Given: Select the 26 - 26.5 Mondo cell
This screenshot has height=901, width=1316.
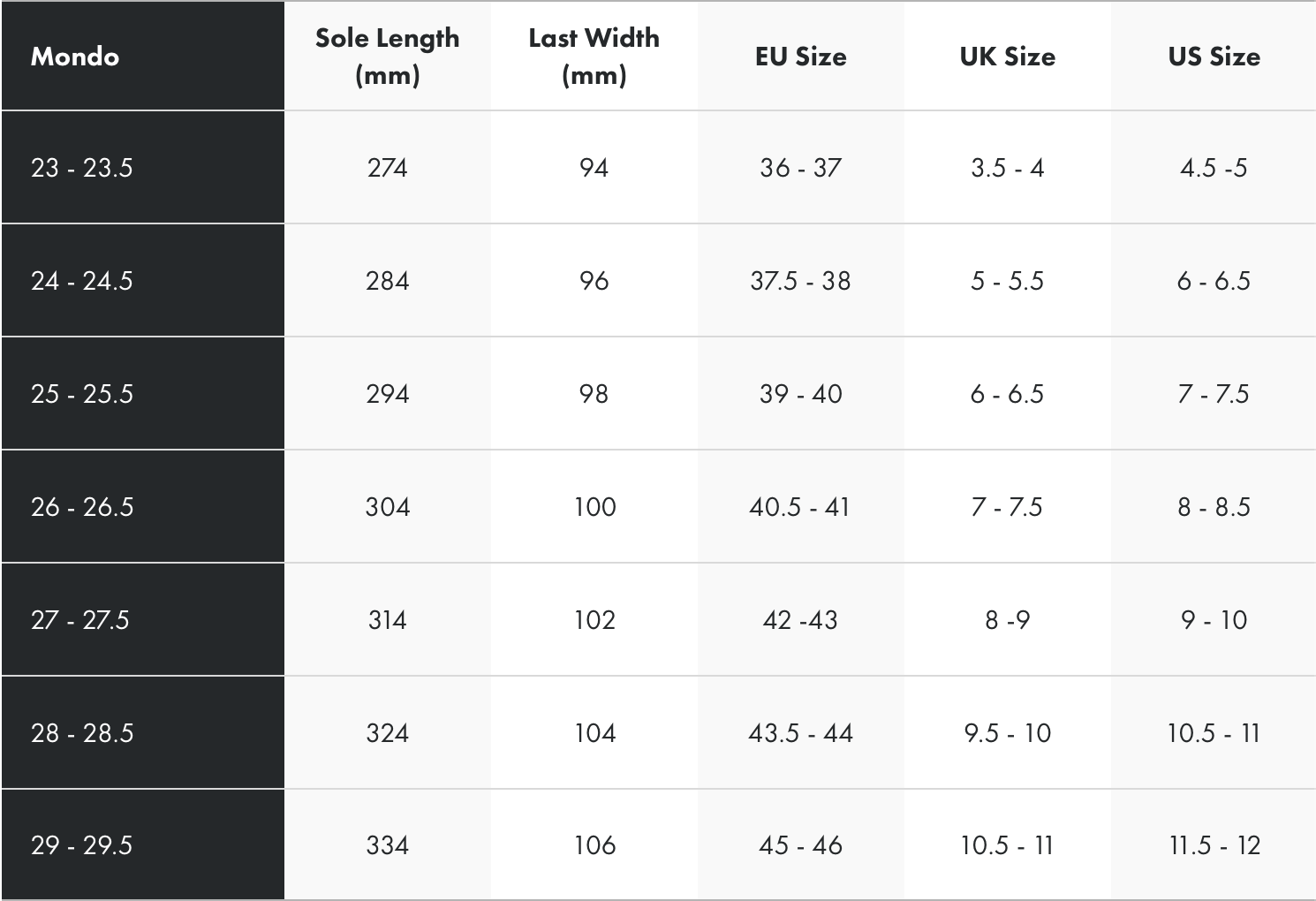Looking at the screenshot, I should tap(82, 507).
